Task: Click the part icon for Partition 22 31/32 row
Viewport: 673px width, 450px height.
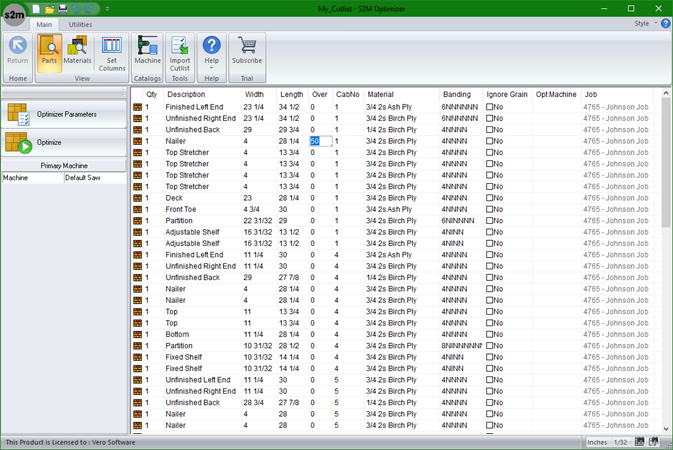Action: pyautogui.click(x=137, y=221)
